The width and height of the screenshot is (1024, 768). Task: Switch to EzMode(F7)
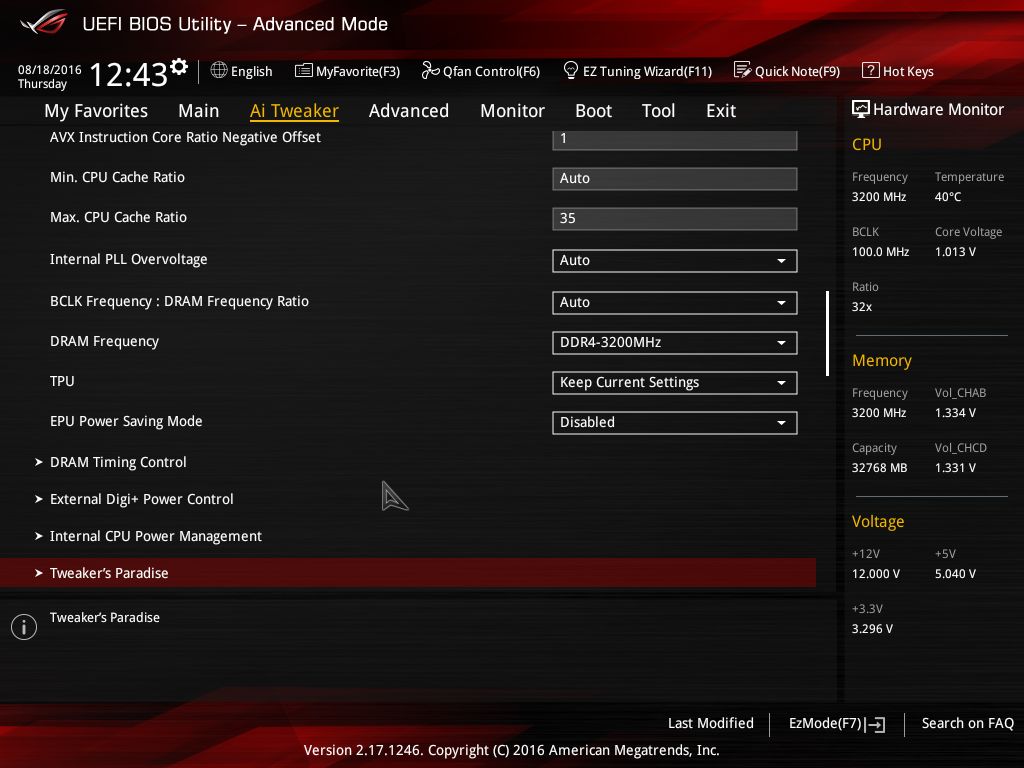tap(837, 724)
